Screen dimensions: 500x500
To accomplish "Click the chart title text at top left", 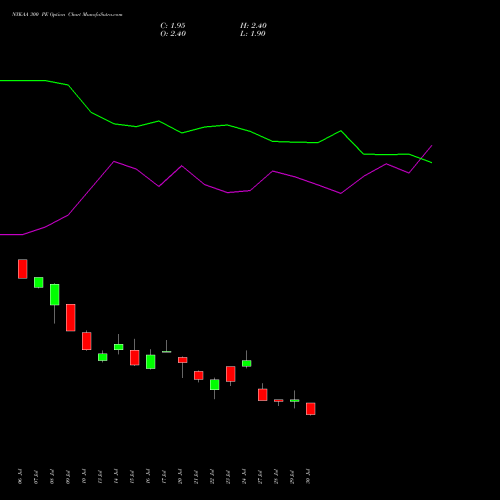I will pos(67,15).
